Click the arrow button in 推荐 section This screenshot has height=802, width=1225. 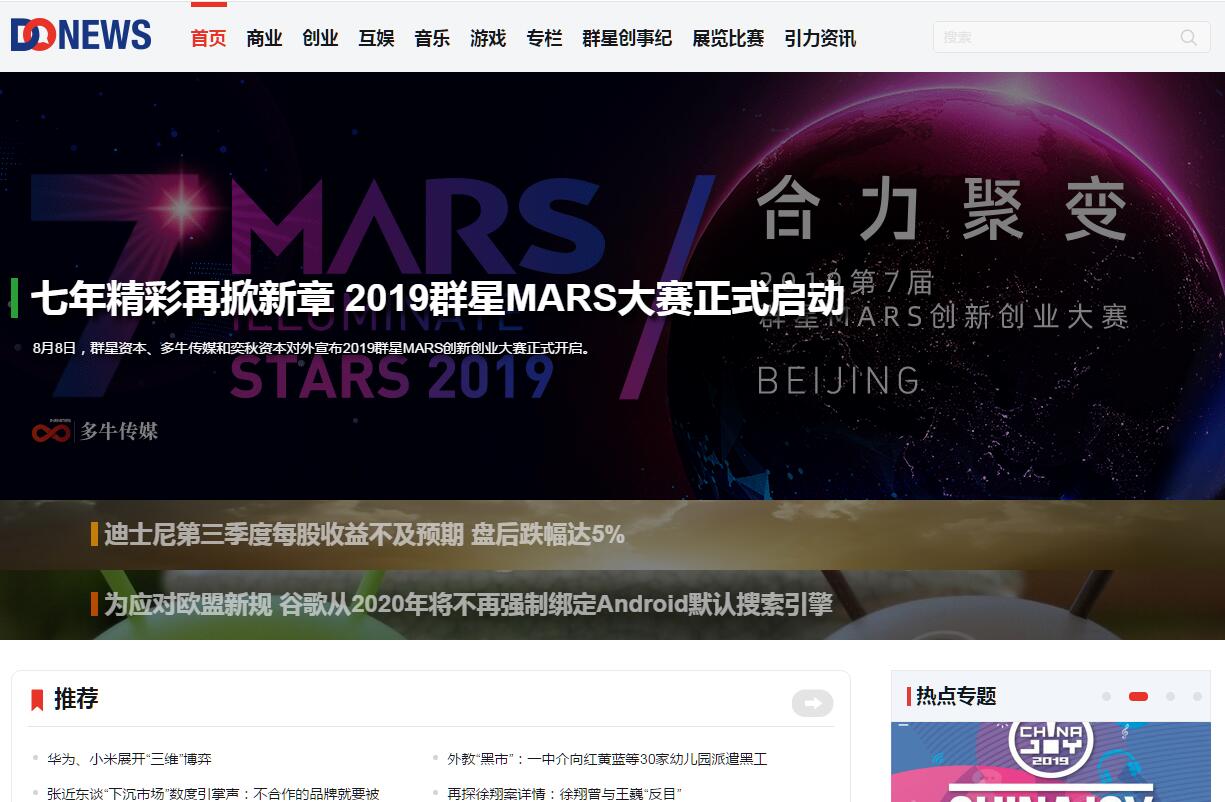point(812,703)
